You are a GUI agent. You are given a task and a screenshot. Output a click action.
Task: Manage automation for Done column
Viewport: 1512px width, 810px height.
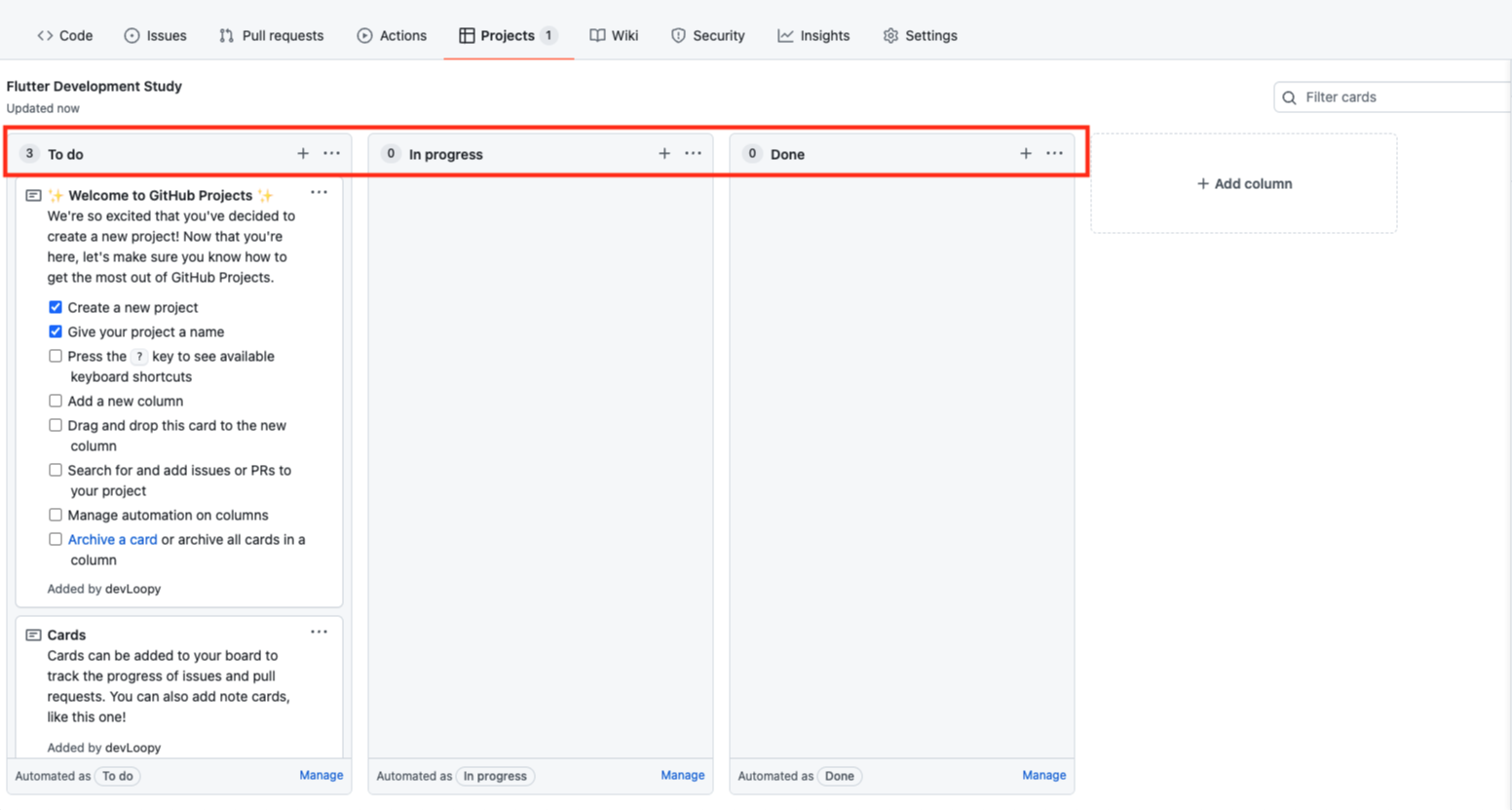click(1043, 775)
